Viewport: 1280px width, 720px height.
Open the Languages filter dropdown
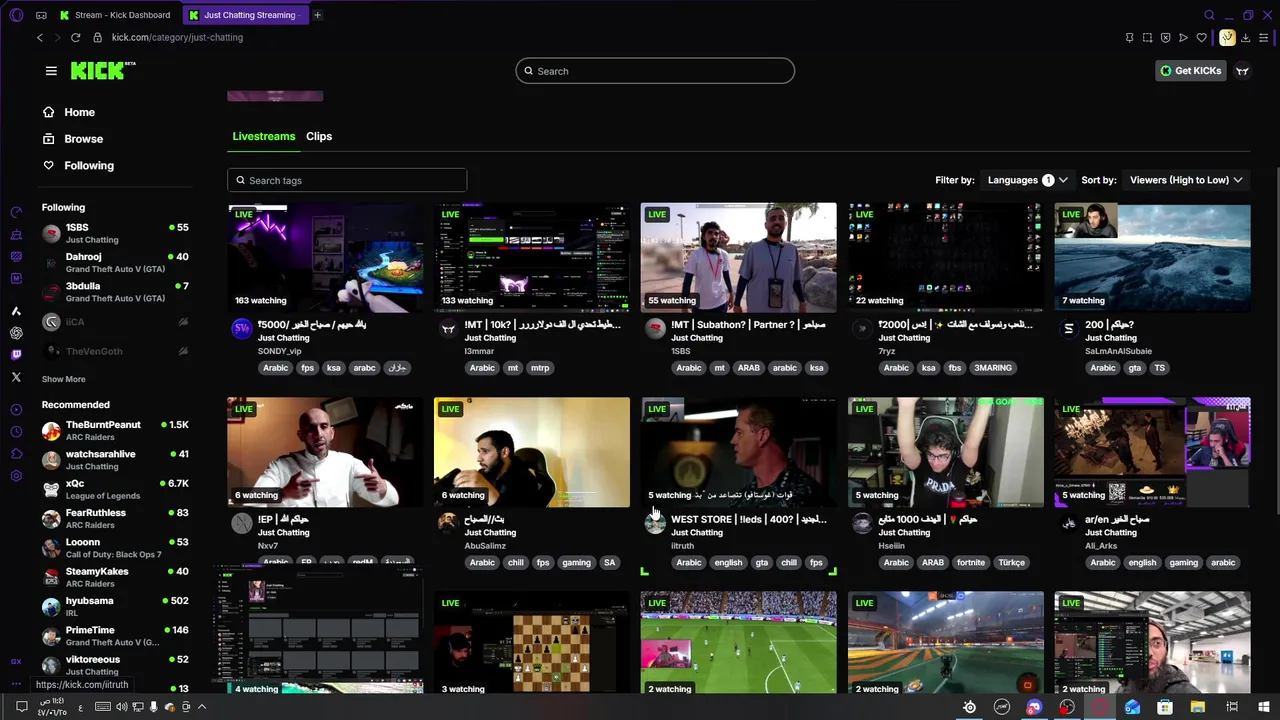[x=1028, y=180]
